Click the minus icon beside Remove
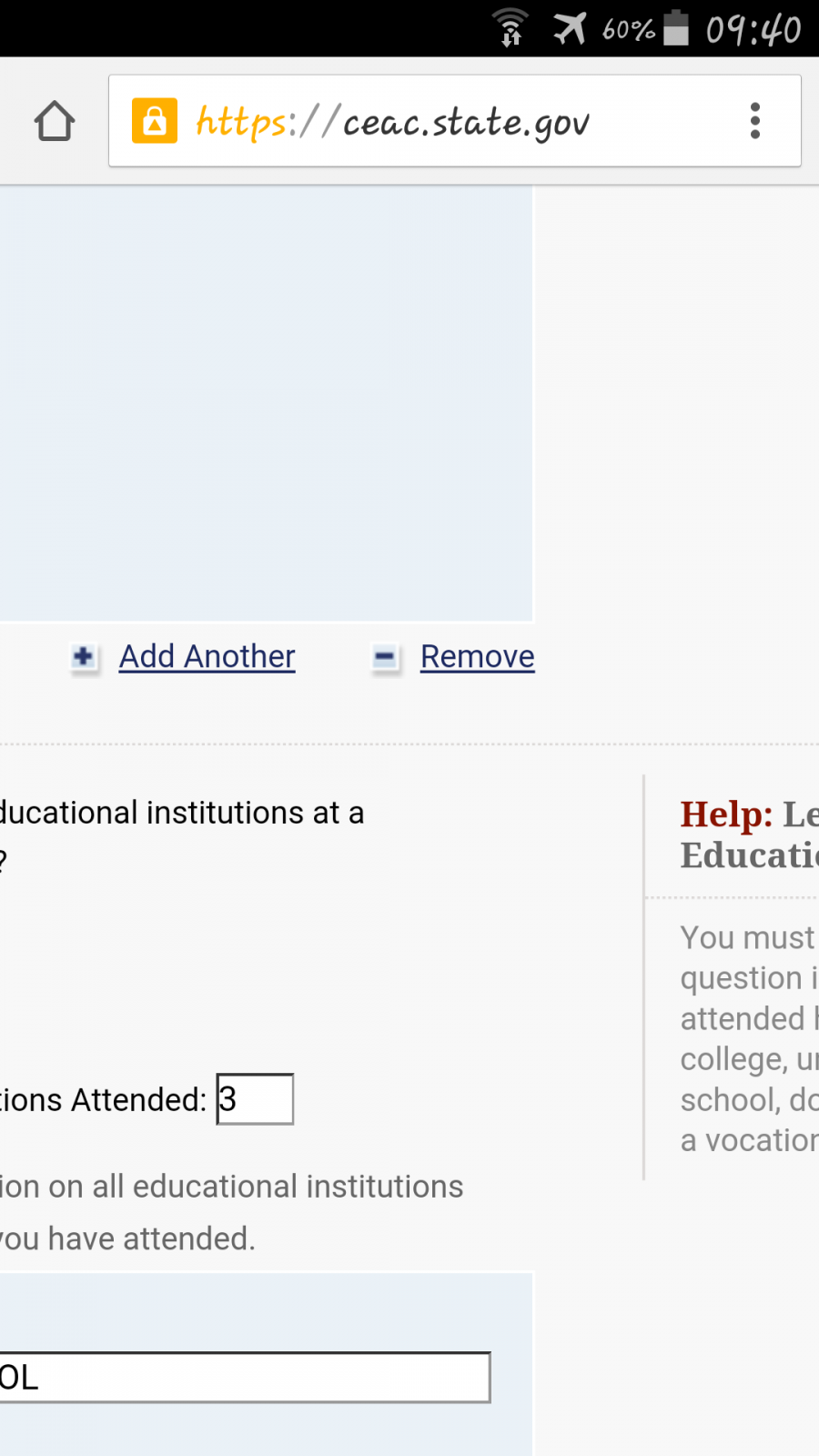The image size is (819, 1456). tap(385, 656)
